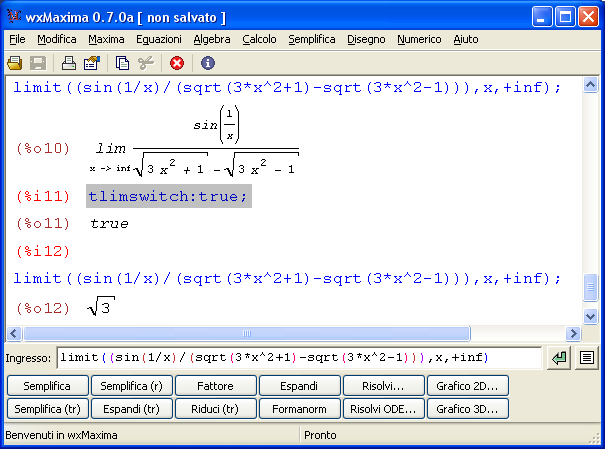
Task: Click the vertical scrollbar up arrow
Action: (x=590, y=84)
